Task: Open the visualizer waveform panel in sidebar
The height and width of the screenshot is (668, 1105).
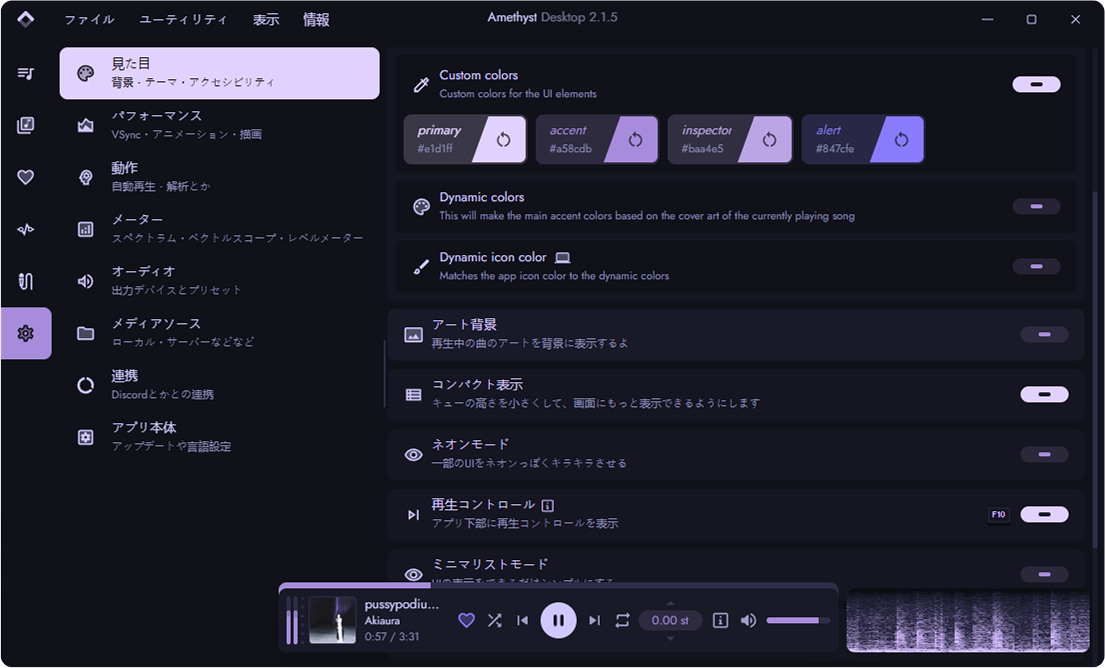Action: click(x=25, y=229)
